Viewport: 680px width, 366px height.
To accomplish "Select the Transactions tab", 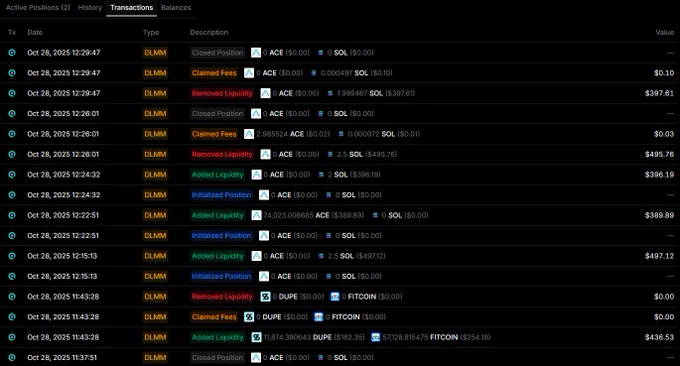I will pyautogui.click(x=131, y=7).
